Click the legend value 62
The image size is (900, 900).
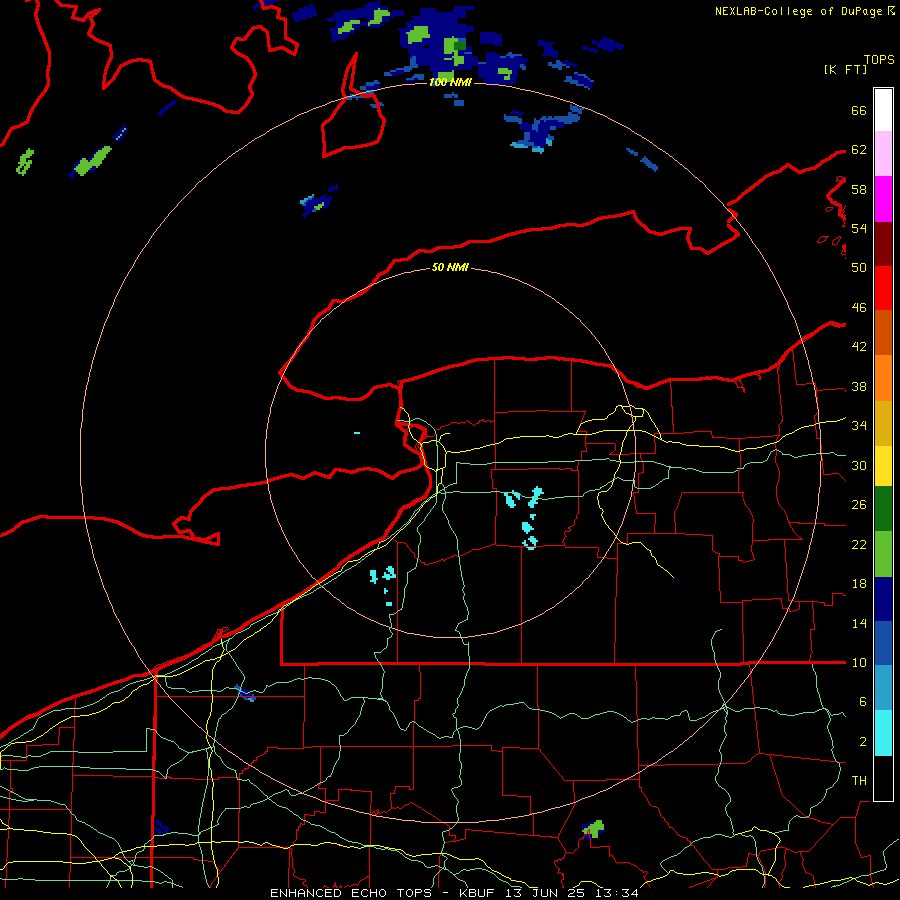[x=859, y=150]
